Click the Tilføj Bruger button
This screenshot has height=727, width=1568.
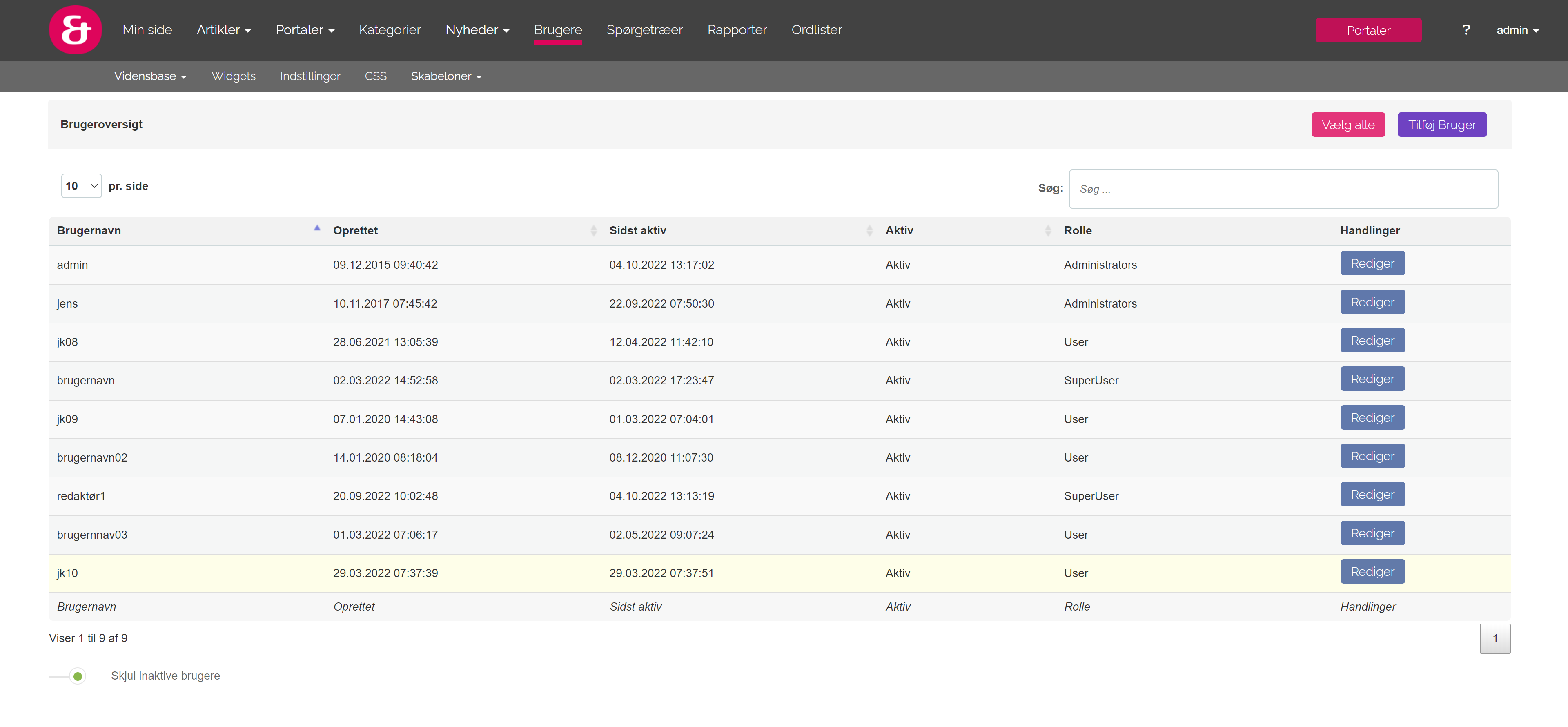[1441, 125]
